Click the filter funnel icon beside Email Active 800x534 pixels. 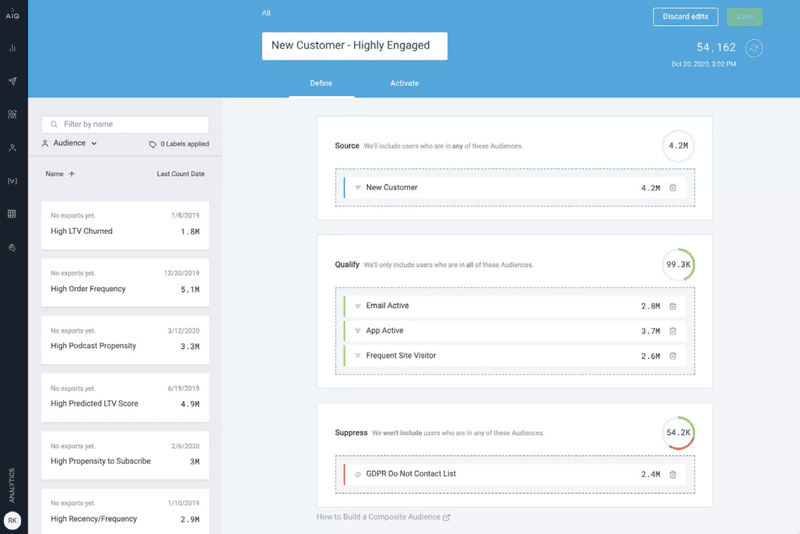coord(358,306)
